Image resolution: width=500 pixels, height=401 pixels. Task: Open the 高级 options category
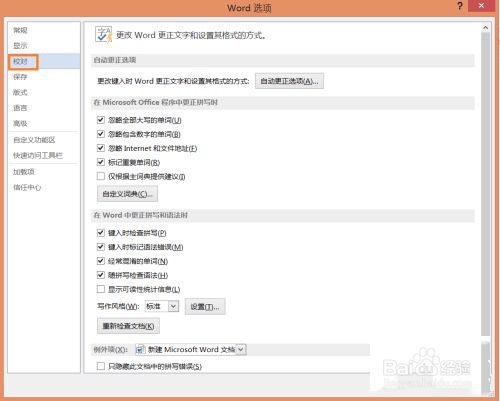click(x=20, y=124)
